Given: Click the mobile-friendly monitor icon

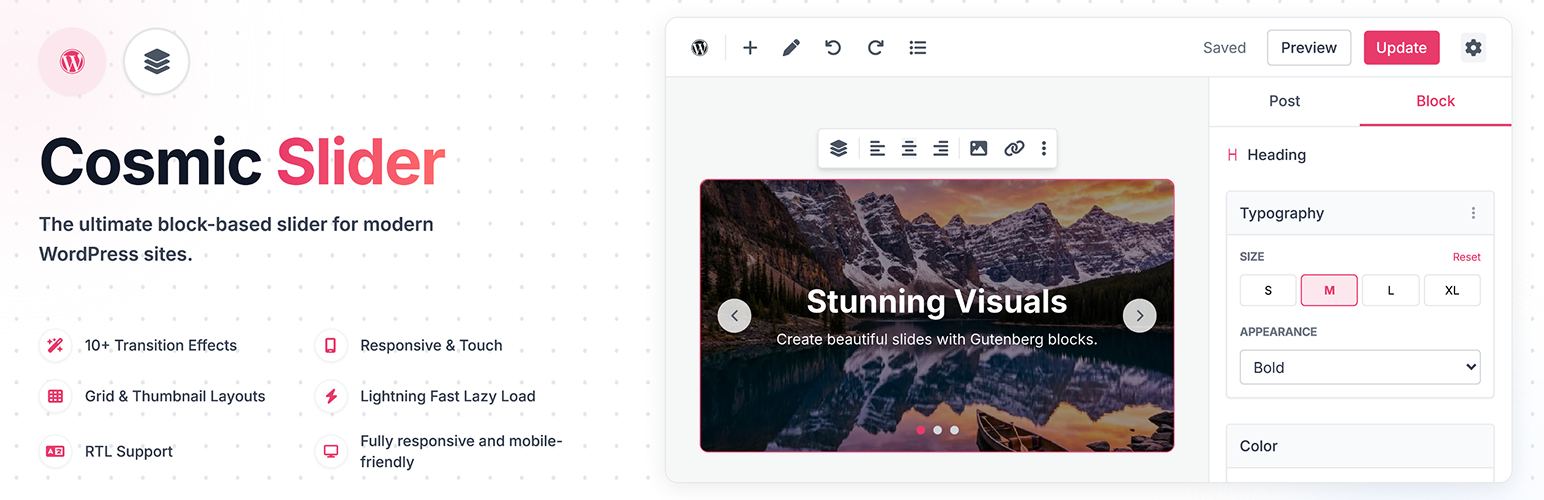Looking at the screenshot, I should 331,451.
